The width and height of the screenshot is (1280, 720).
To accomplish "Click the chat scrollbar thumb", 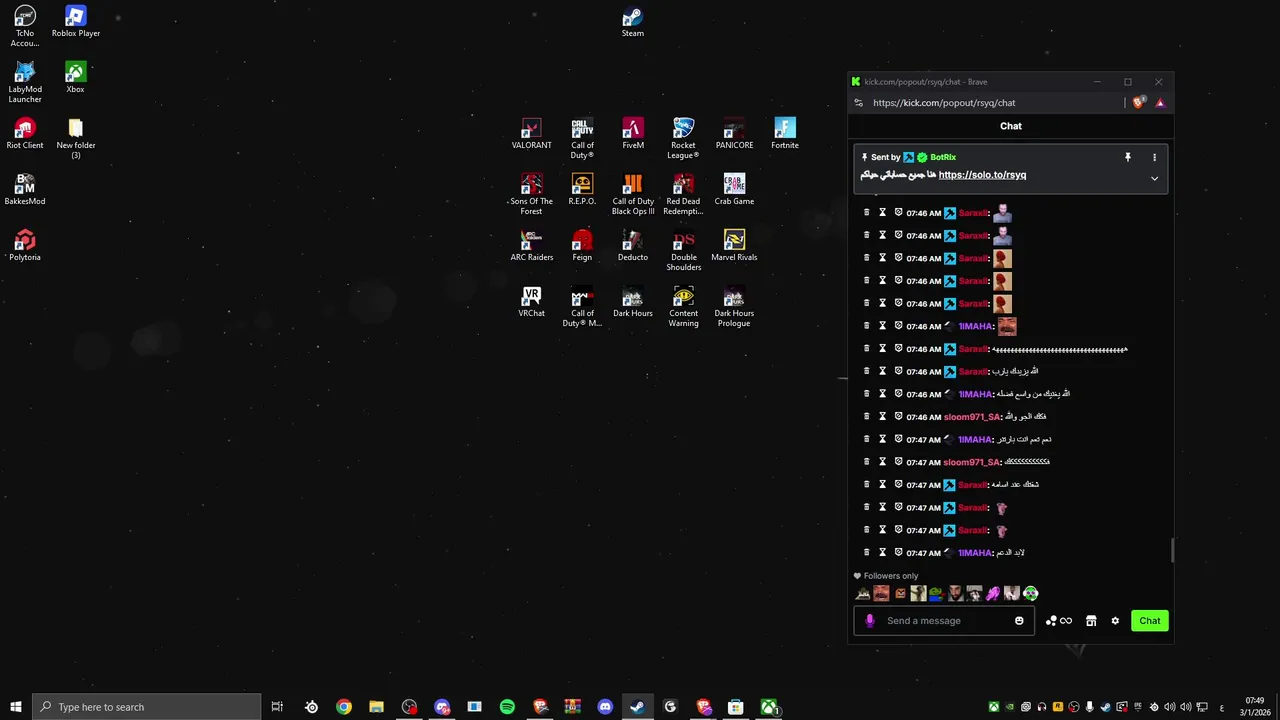I will coord(1172,550).
